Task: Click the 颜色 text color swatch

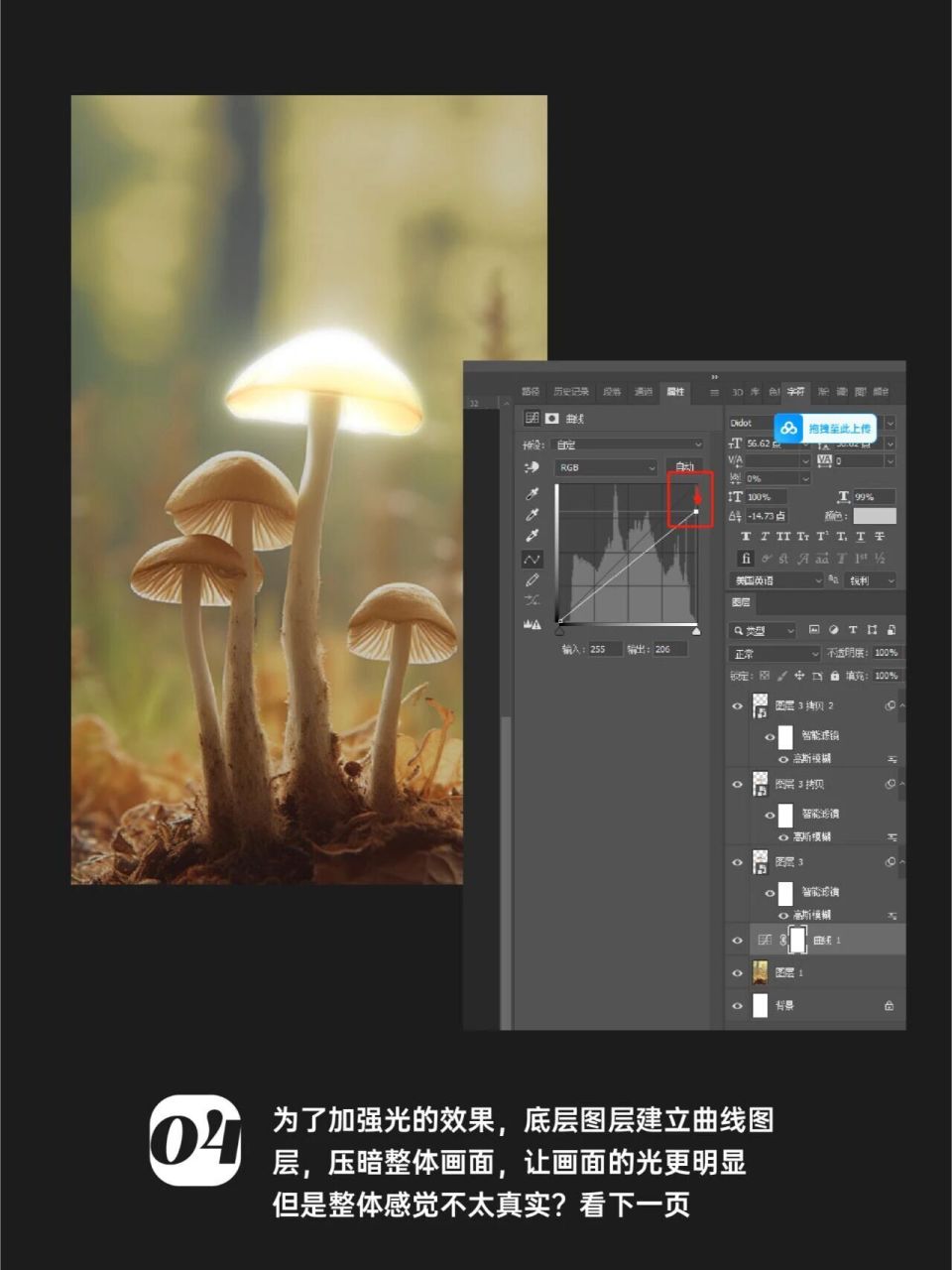Action: [x=875, y=516]
